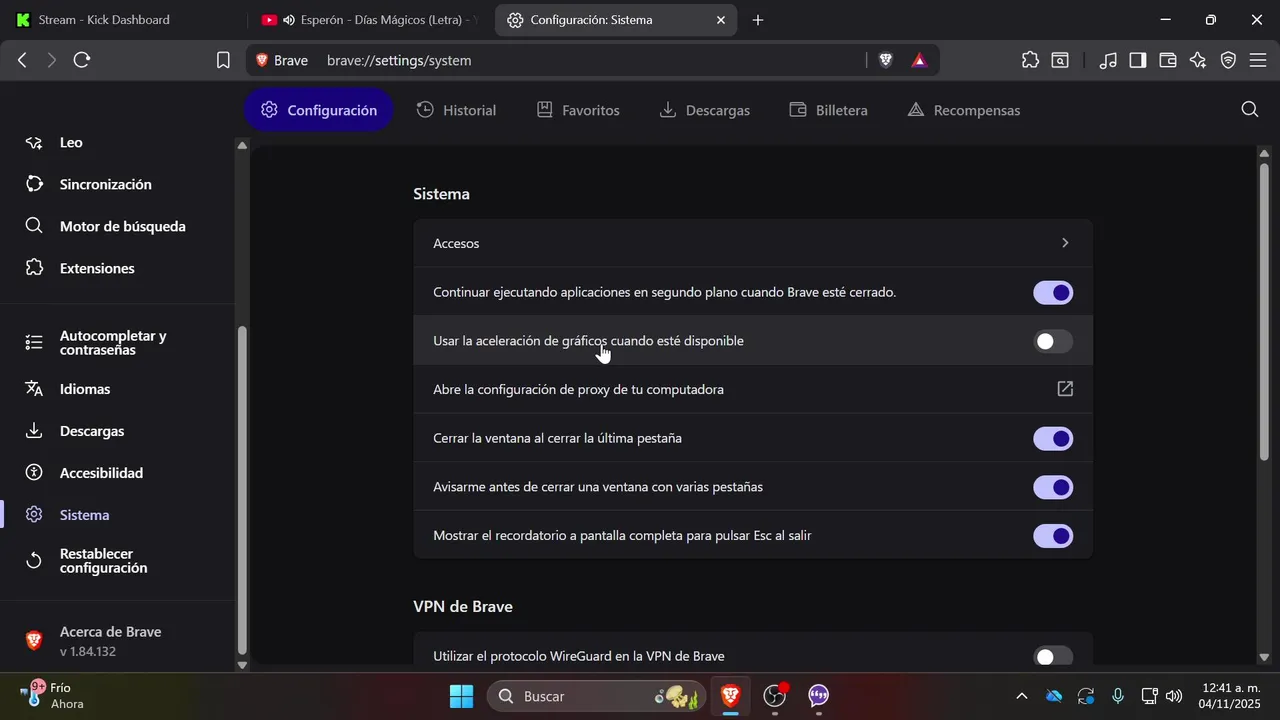This screenshot has width=1280, height=720.
Task: Click the OneDrive cloud tray icon
Action: click(1053, 696)
